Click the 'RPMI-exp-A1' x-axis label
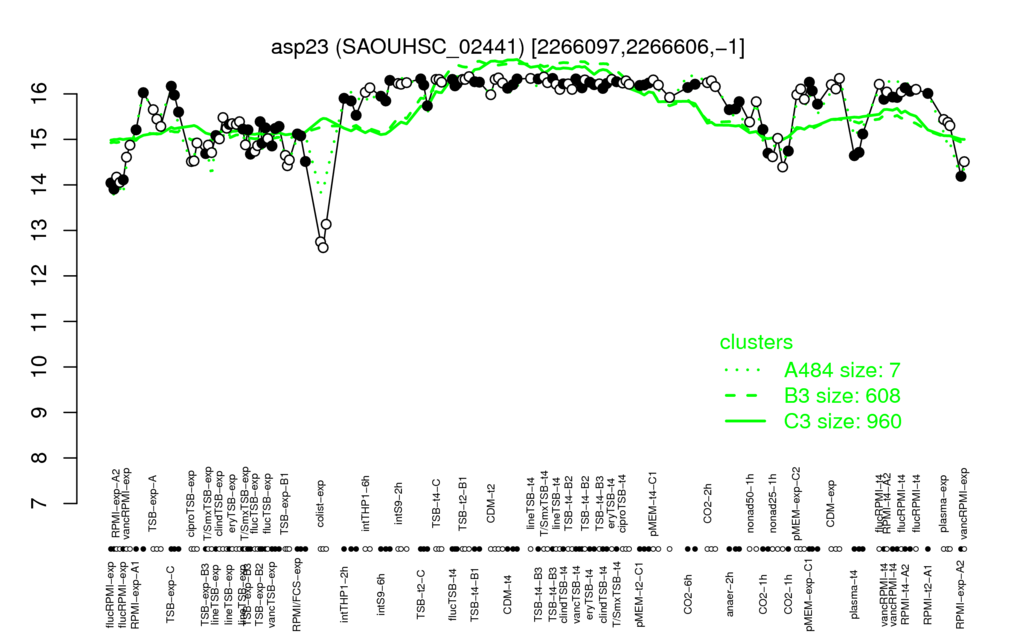Viewport: 1024px width, 640px height. 135,594
